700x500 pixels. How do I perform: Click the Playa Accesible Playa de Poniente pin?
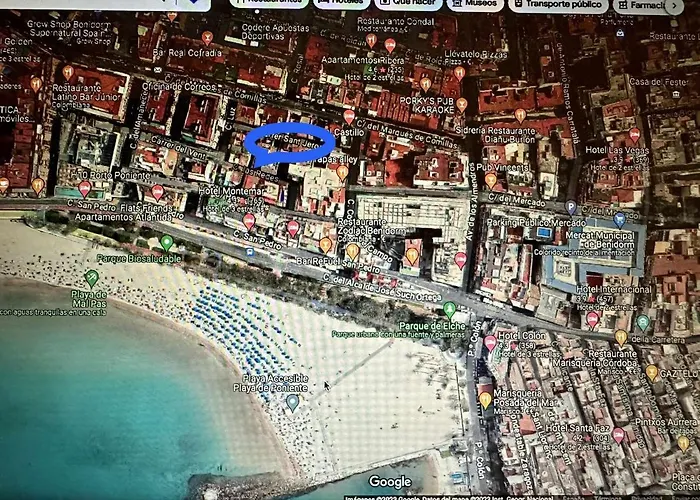pyautogui.click(x=292, y=402)
